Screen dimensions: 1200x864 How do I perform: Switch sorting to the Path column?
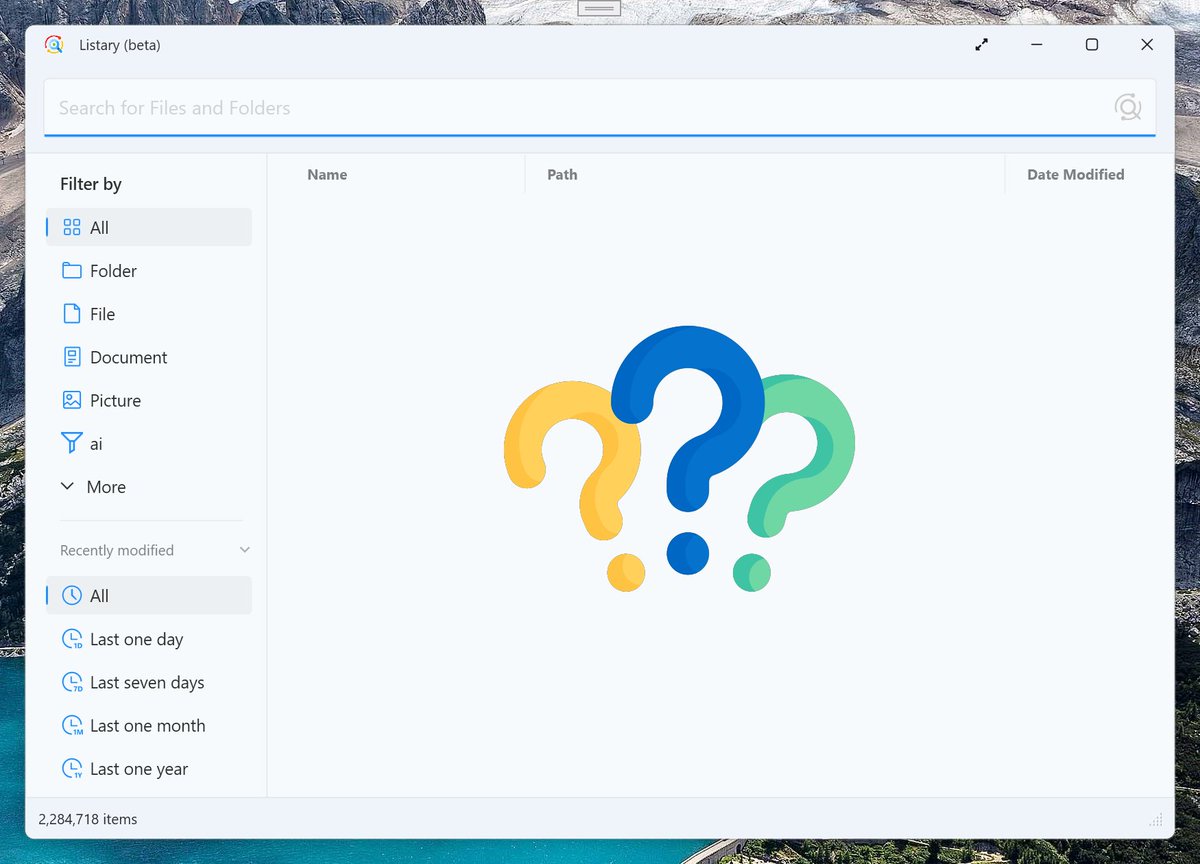tap(562, 174)
